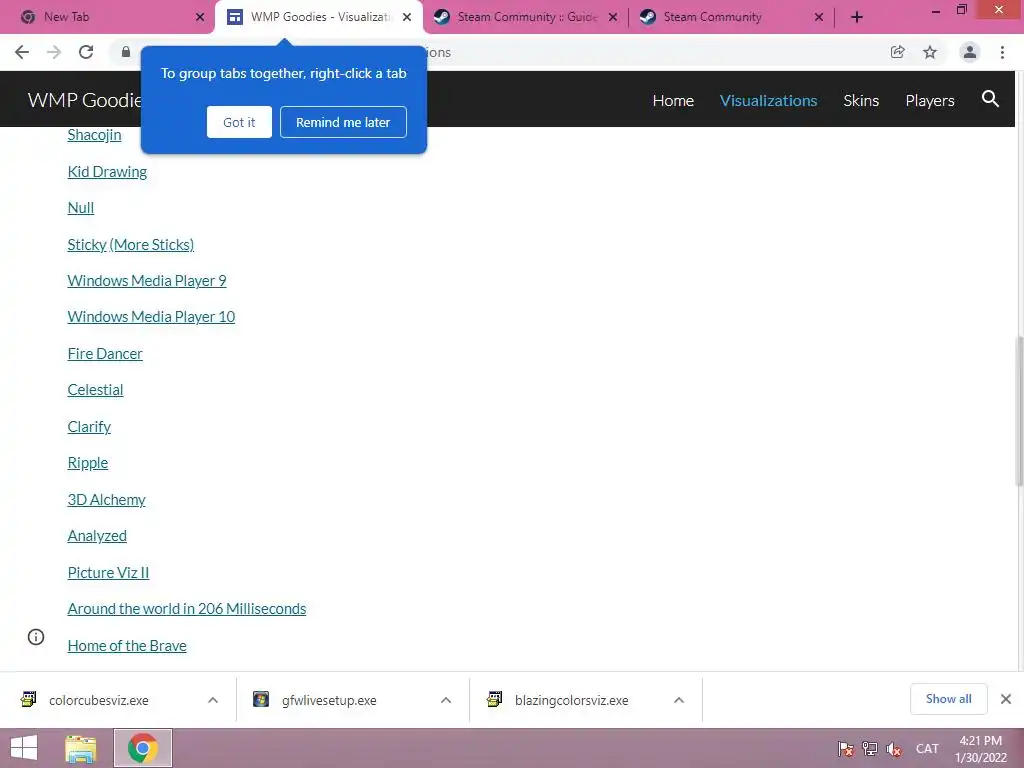Switch to the New Tab tab

point(108,18)
